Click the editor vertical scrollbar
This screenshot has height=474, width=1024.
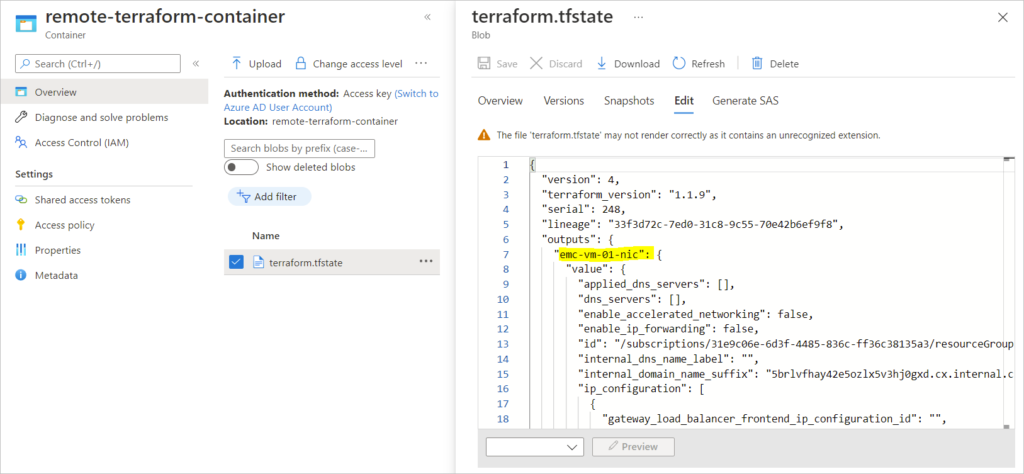pos(1009,292)
